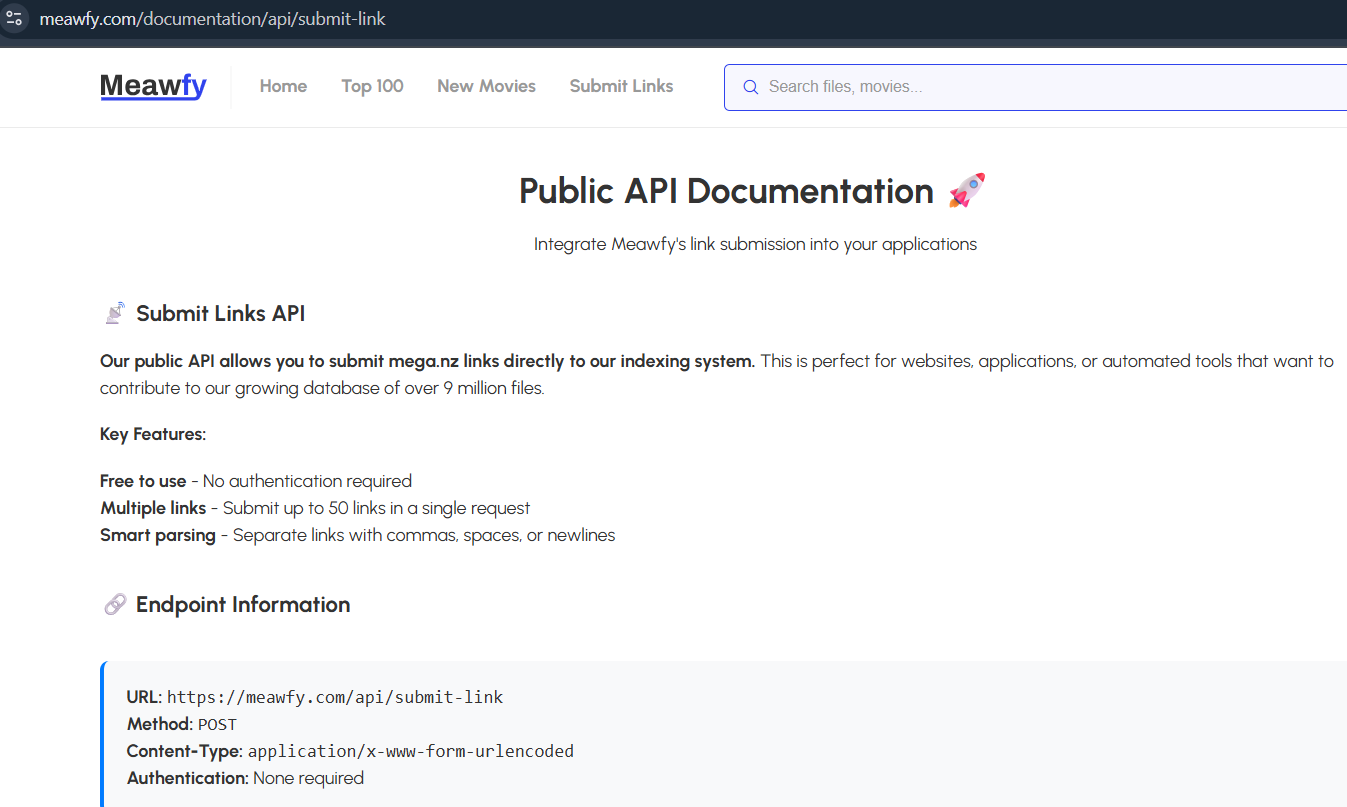The image size is (1347, 807).
Task: Click the 'Smart parsing' feature line
Action: (358, 535)
